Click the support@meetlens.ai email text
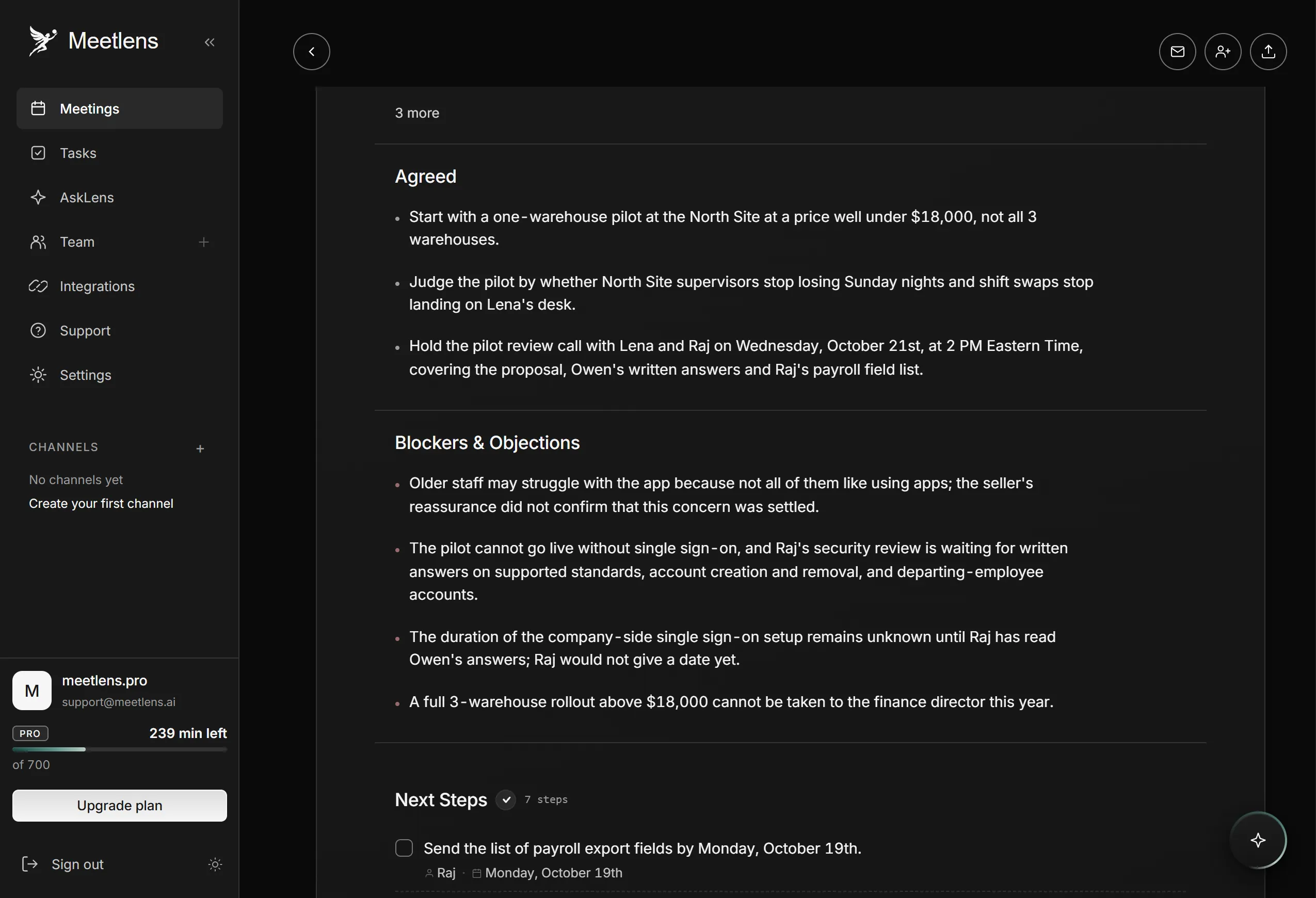This screenshot has width=1316, height=898. [x=118, y=702]
